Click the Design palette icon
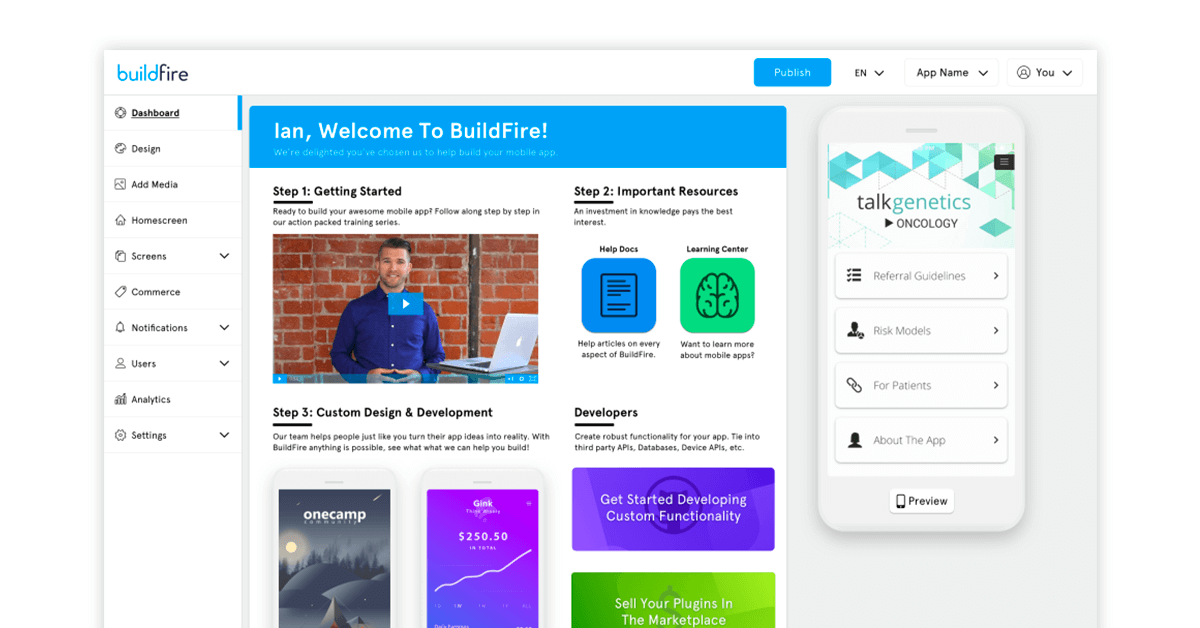 click(120, 149)
